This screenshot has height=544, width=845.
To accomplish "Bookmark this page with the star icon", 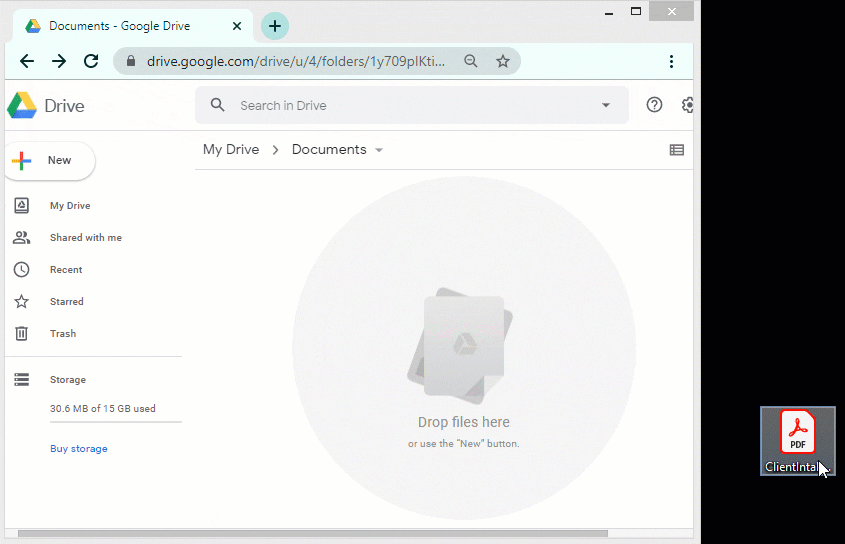I will 503,61.
